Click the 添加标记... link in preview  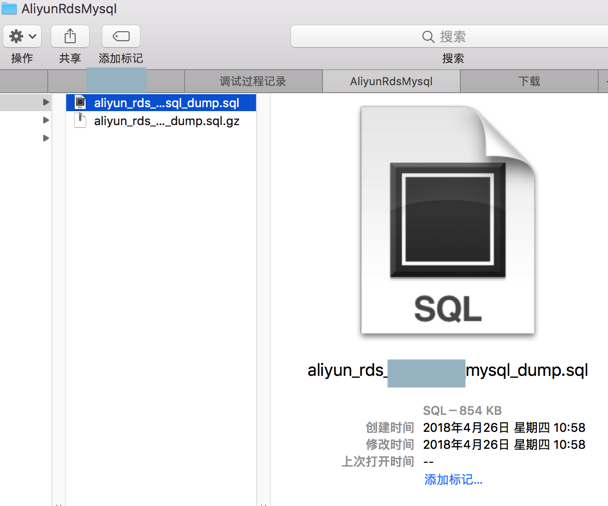[453, 480]
